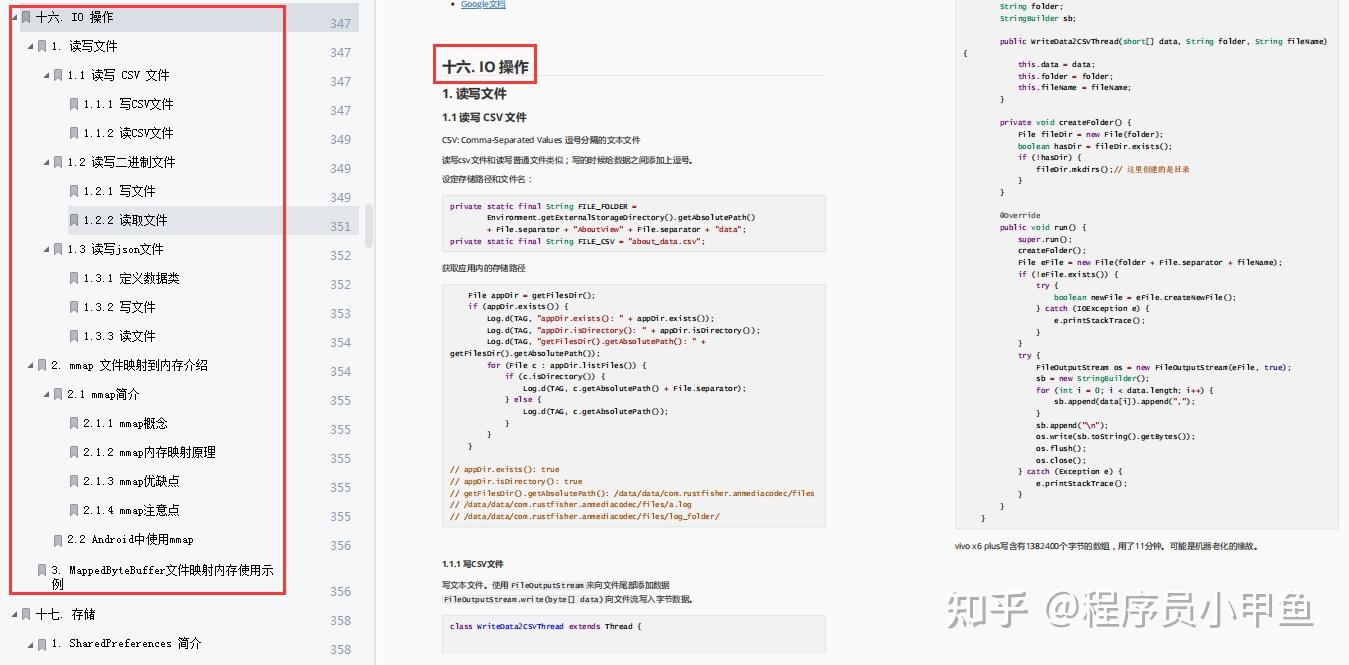
Task: Click bookmark icon beside 1.2.2 读取文件
Action: pos(74,220)
